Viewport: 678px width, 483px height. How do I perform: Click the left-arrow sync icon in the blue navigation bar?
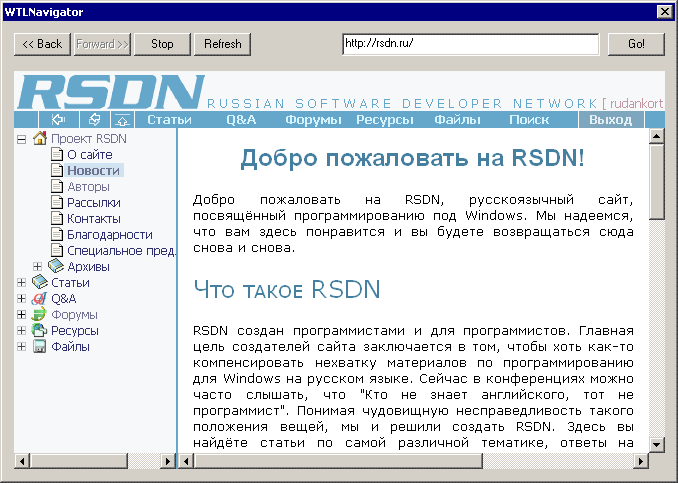click(58, 120)
